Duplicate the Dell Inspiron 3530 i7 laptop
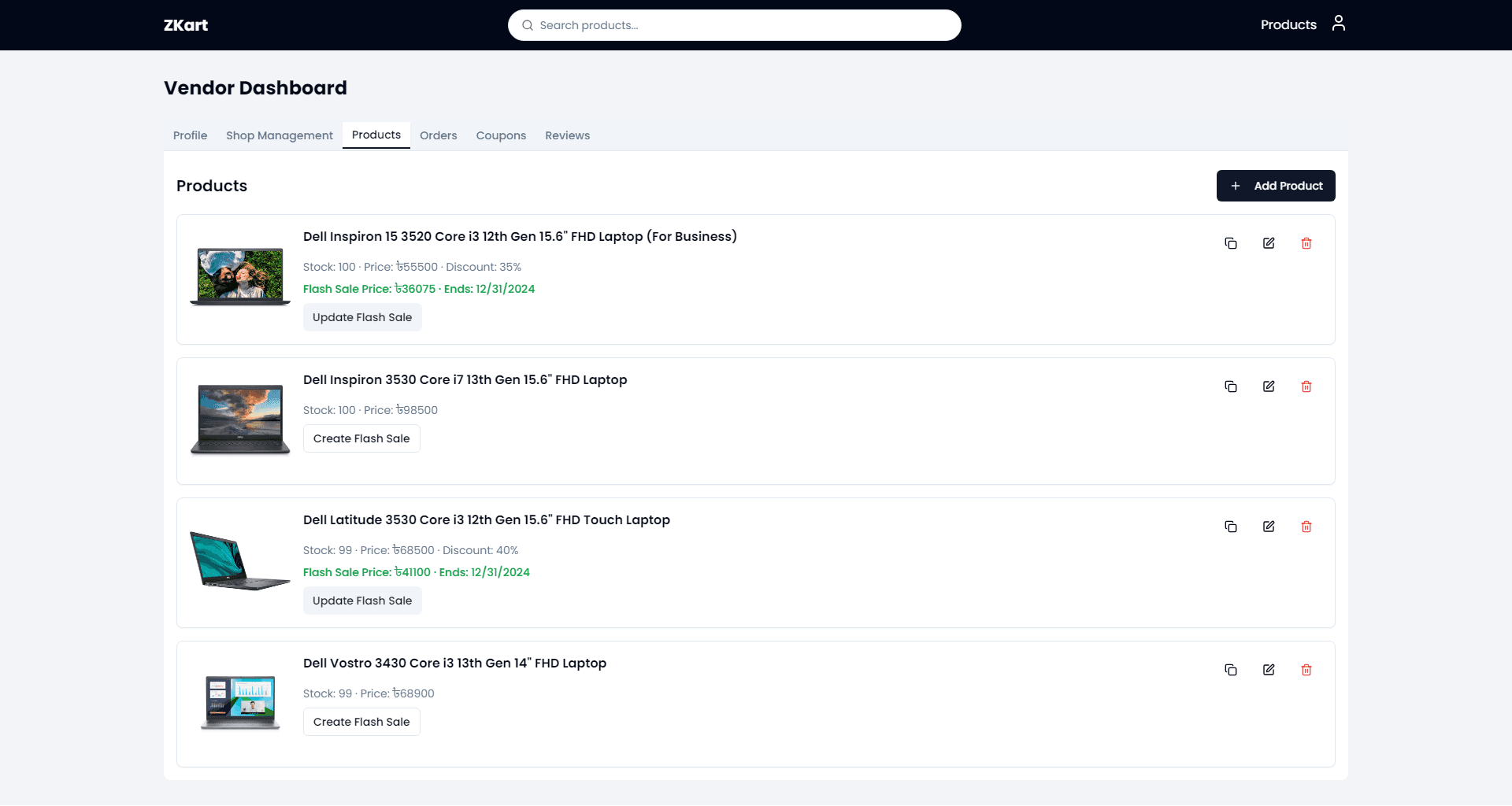 pos(1232,386)
